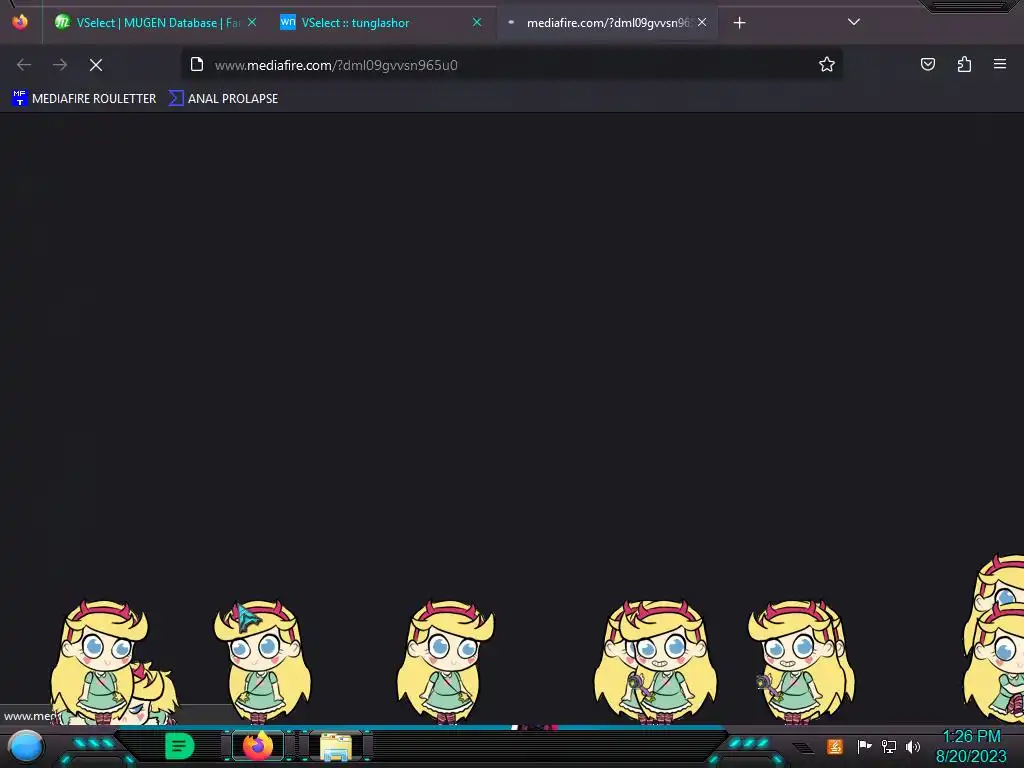This screenshot has width=1024, height=768.
Task: Open the extensions puzzle menu
Action: [x=964, y=64]
